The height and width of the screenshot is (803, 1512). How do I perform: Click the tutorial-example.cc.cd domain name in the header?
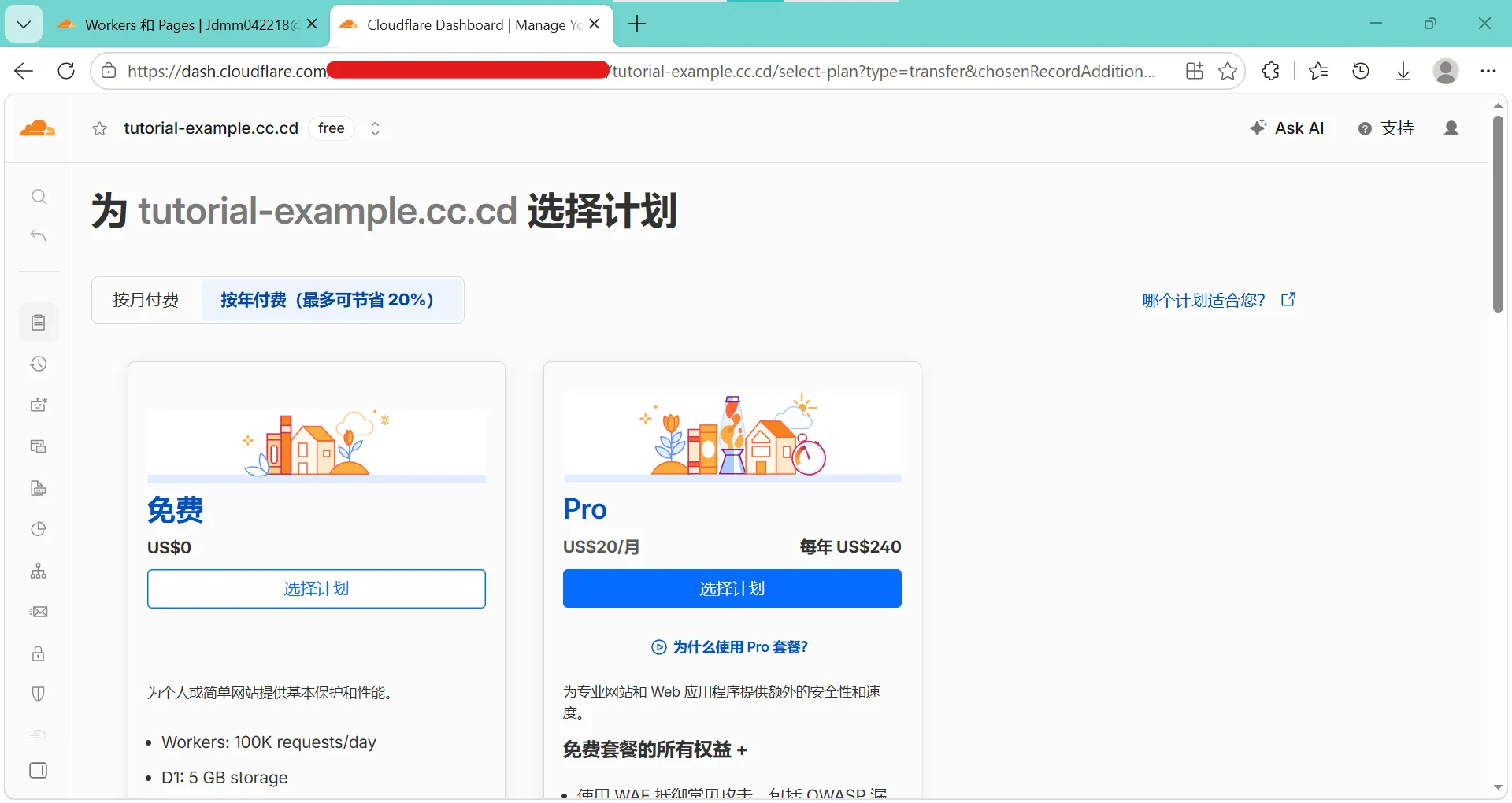click(x=211, y=128)
